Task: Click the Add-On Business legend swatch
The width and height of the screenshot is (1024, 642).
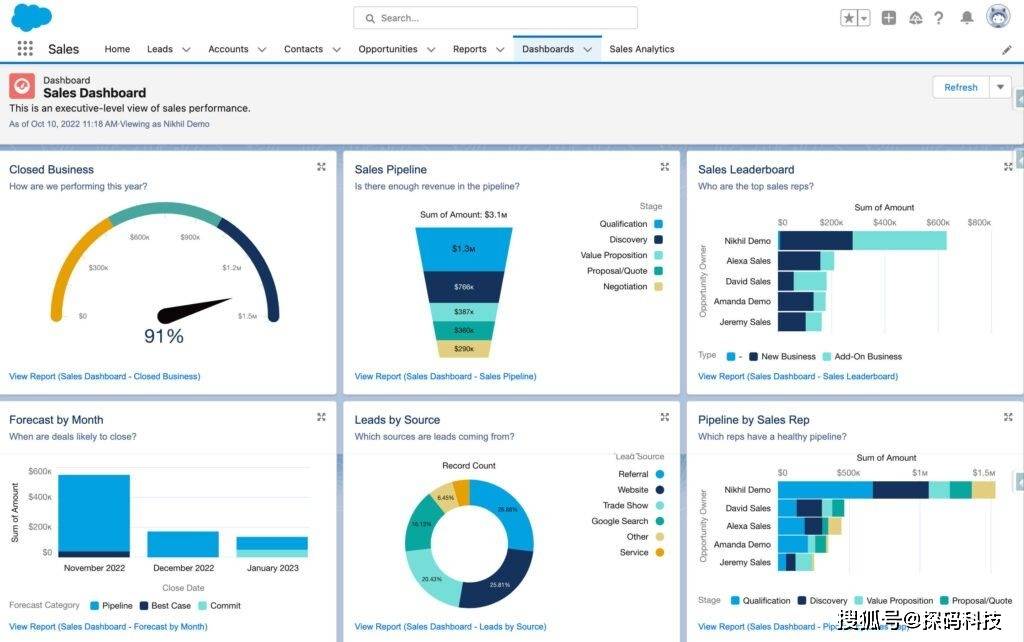Action: tap(827, 357)
